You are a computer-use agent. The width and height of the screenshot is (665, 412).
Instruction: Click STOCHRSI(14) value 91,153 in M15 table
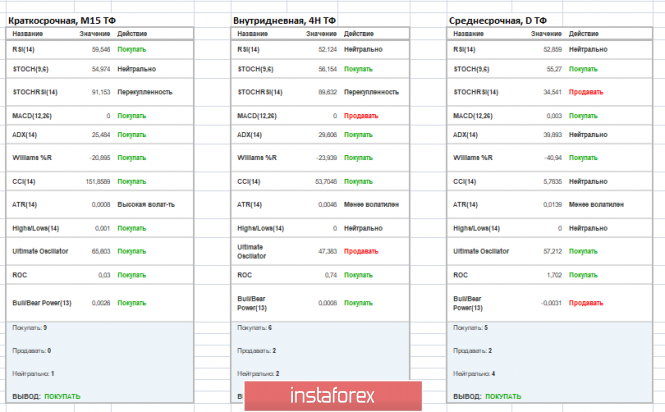[101, 92]
